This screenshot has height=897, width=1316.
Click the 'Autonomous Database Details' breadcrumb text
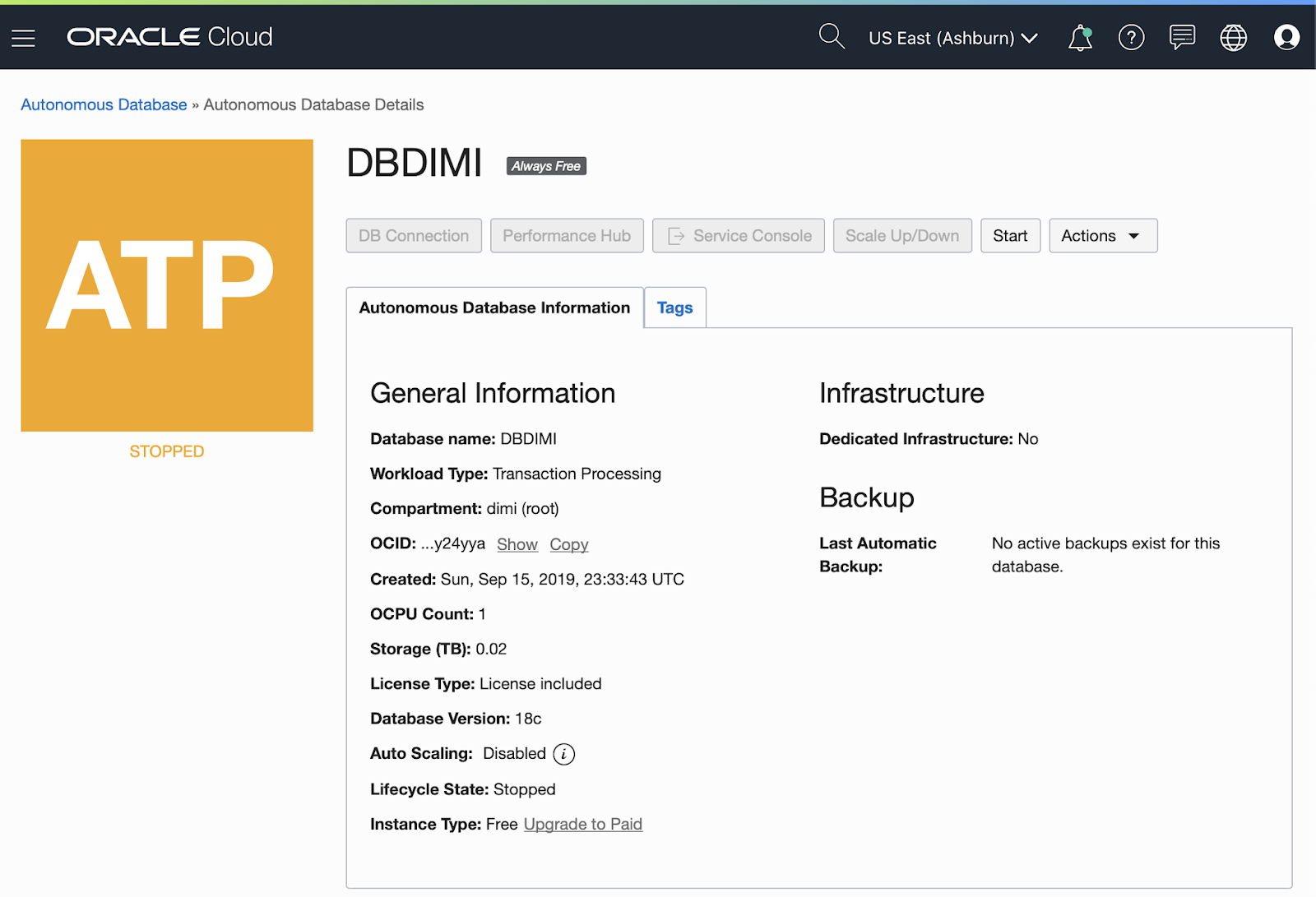tap(313, 105)
